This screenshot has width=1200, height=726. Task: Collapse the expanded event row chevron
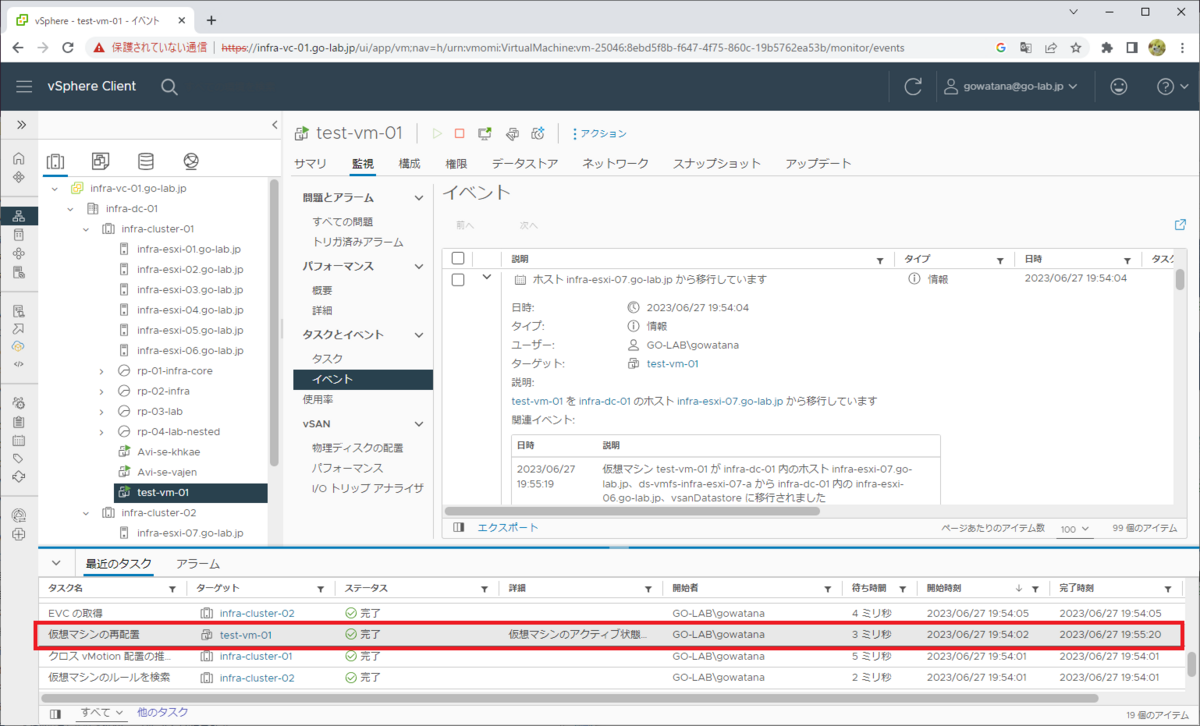487,277
